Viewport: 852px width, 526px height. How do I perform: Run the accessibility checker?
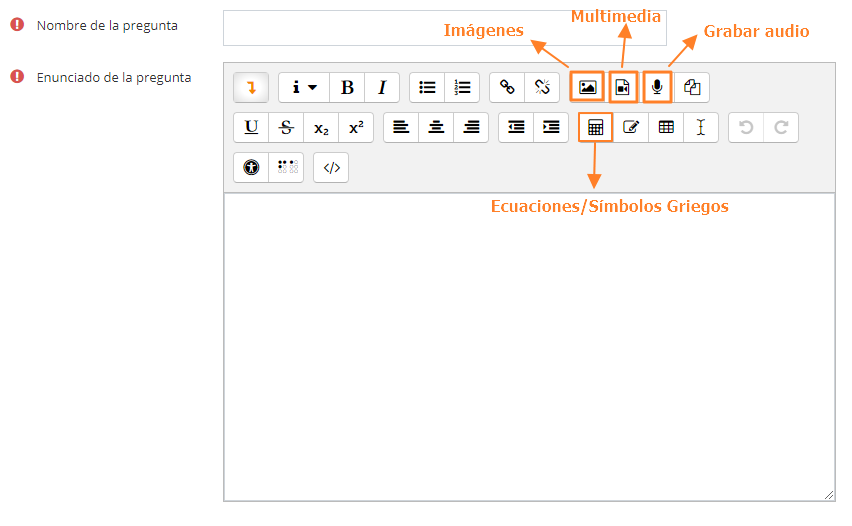(x=251, y=168)
